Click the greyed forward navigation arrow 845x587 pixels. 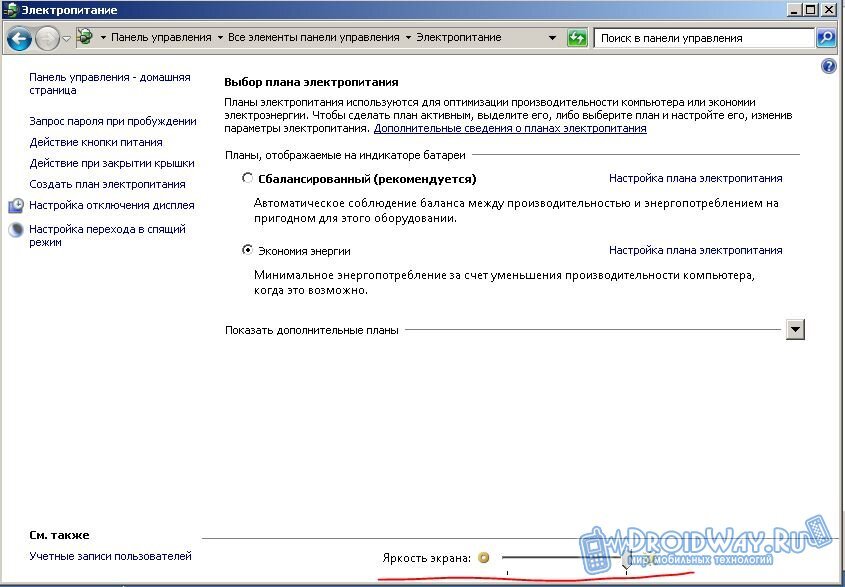point(48,38)
